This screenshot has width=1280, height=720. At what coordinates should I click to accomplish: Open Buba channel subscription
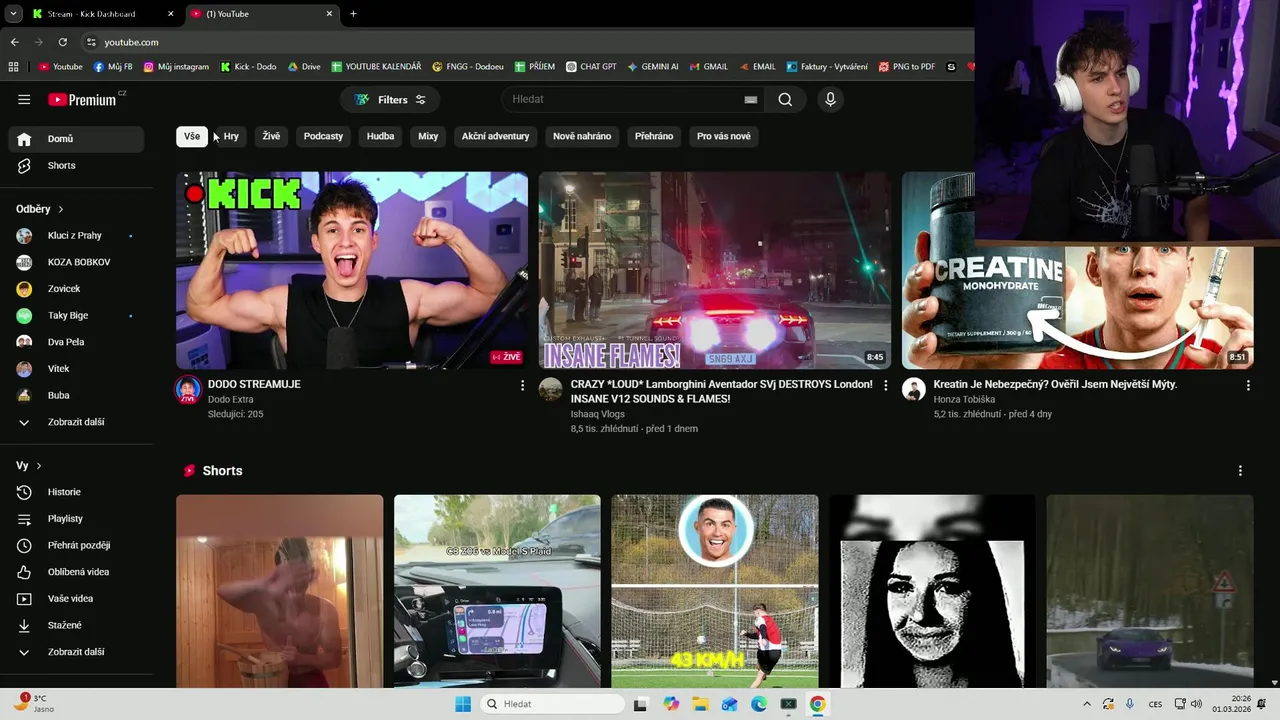pos(76,395)
